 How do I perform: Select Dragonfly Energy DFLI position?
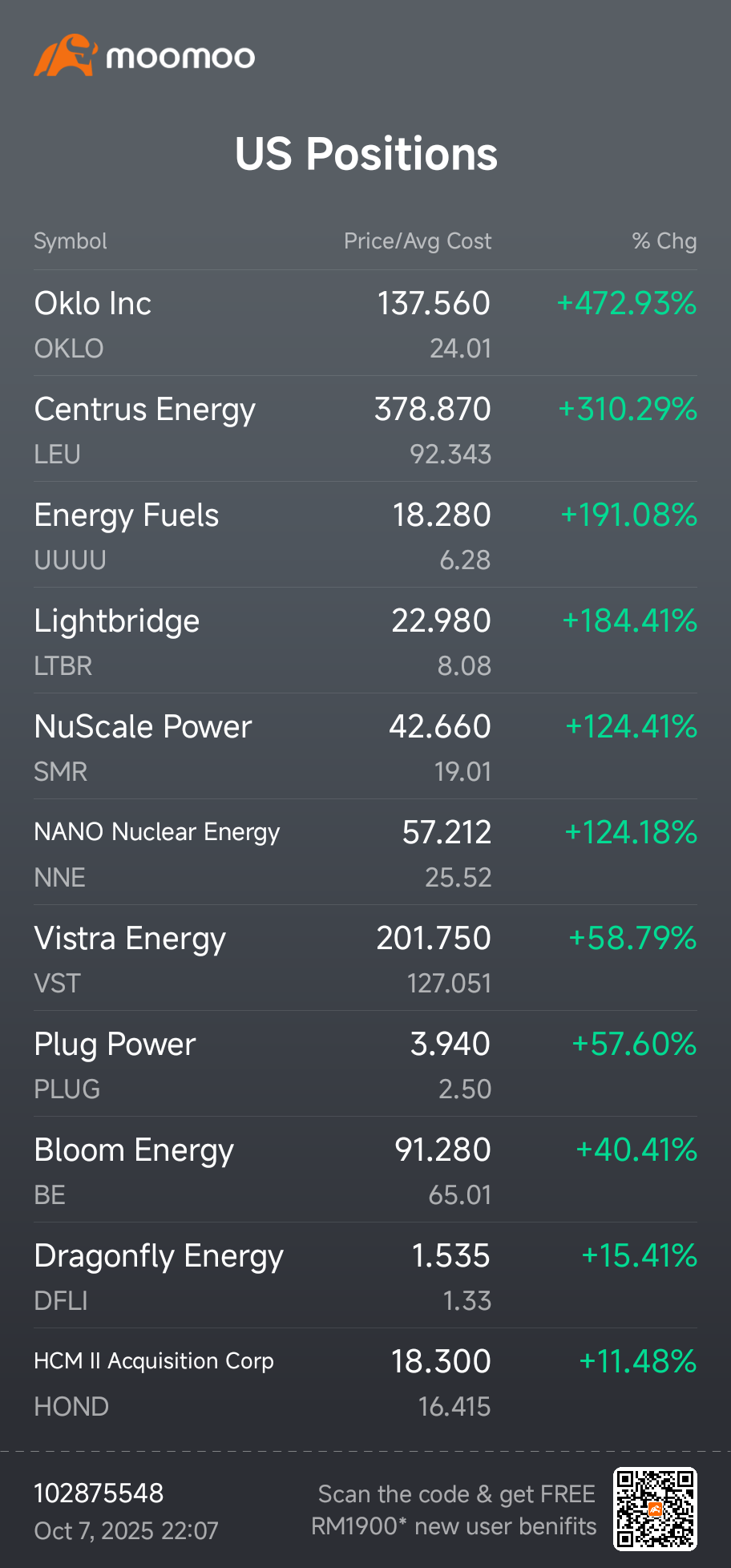point(365,1276)
